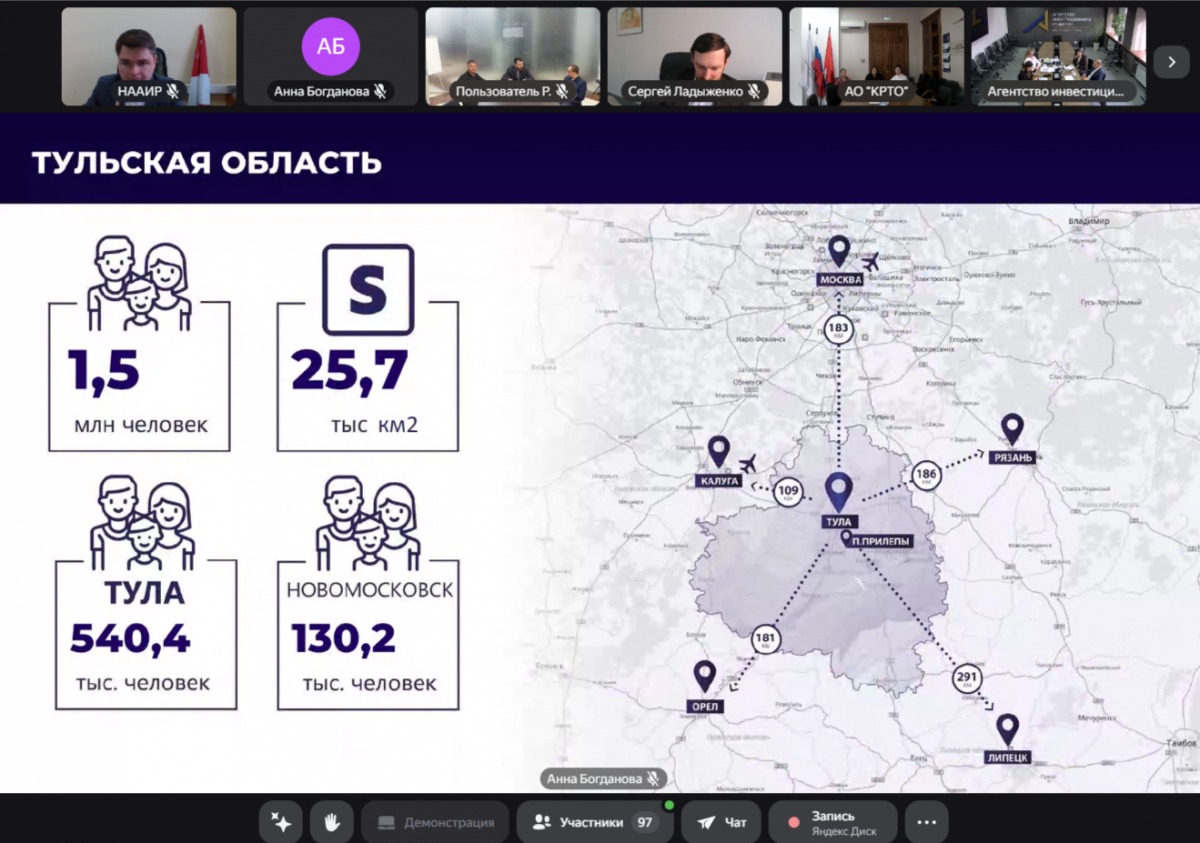This screenshot has height=843, width=1200.
Task: Open the Участники participants list
Action: click(x=594, y=822)
